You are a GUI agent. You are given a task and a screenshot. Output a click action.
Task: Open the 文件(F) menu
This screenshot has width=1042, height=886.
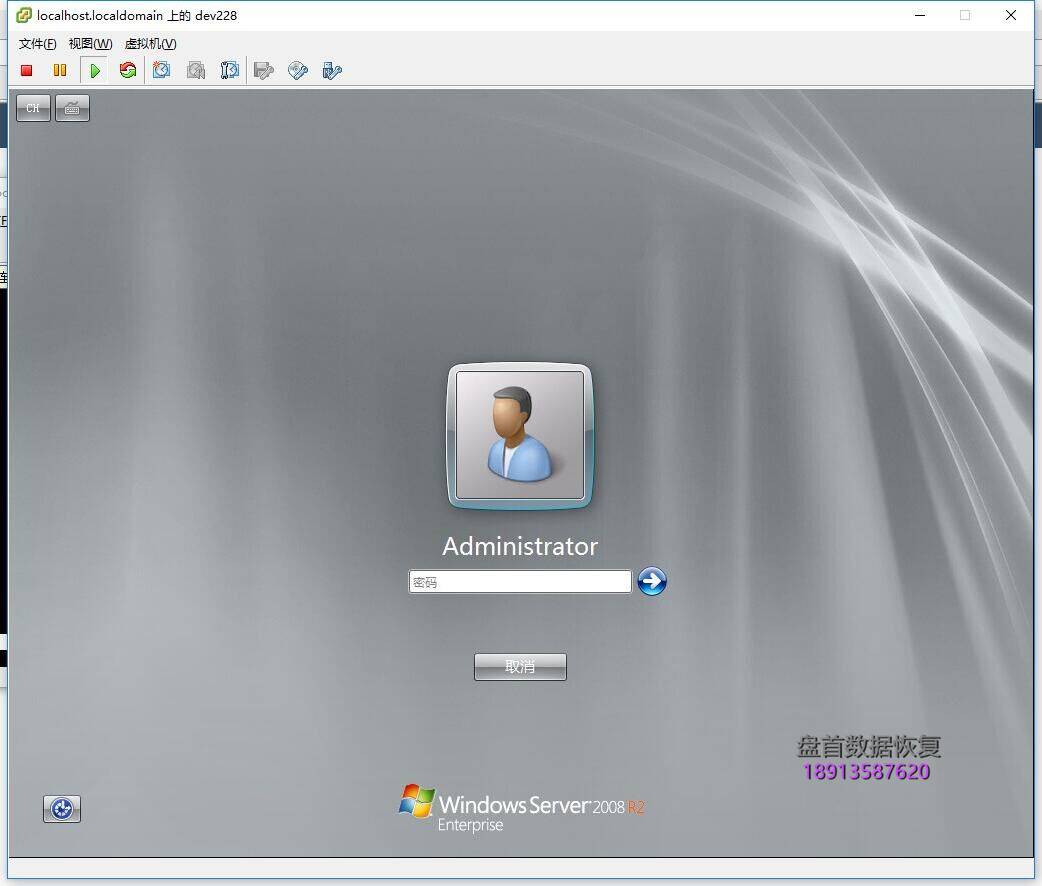click(37, 44)
